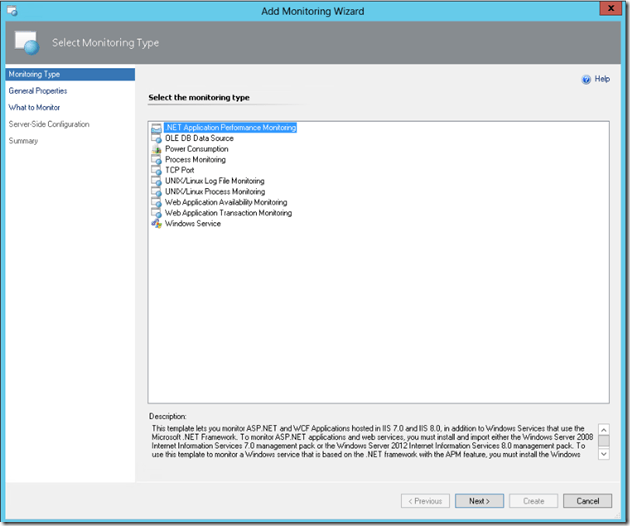This screenshot has height=526, width=630.
Task: Click the Power Consumption icon
Action: [x=156, y=149]
